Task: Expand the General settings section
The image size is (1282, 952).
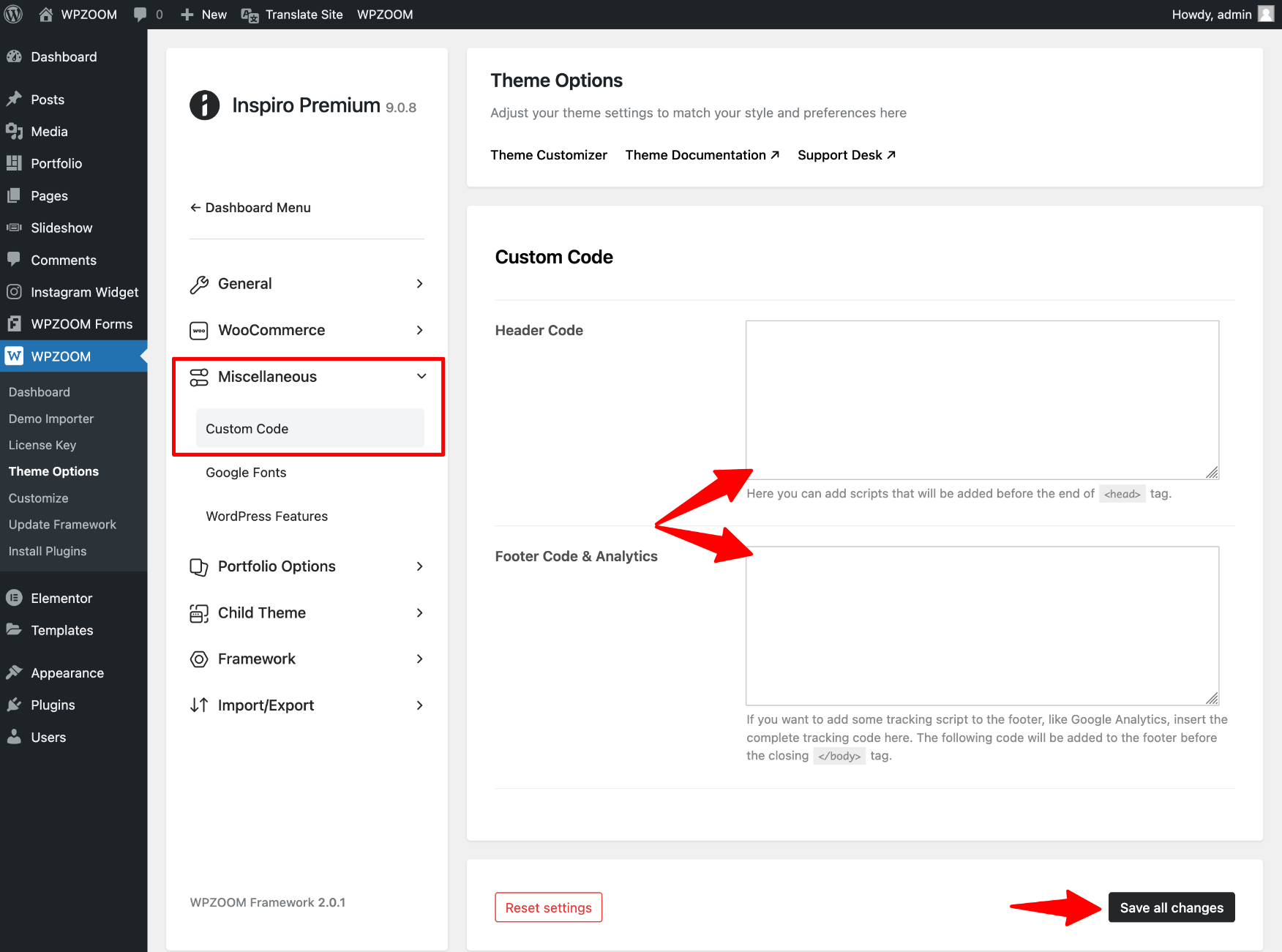Action: 307,284
